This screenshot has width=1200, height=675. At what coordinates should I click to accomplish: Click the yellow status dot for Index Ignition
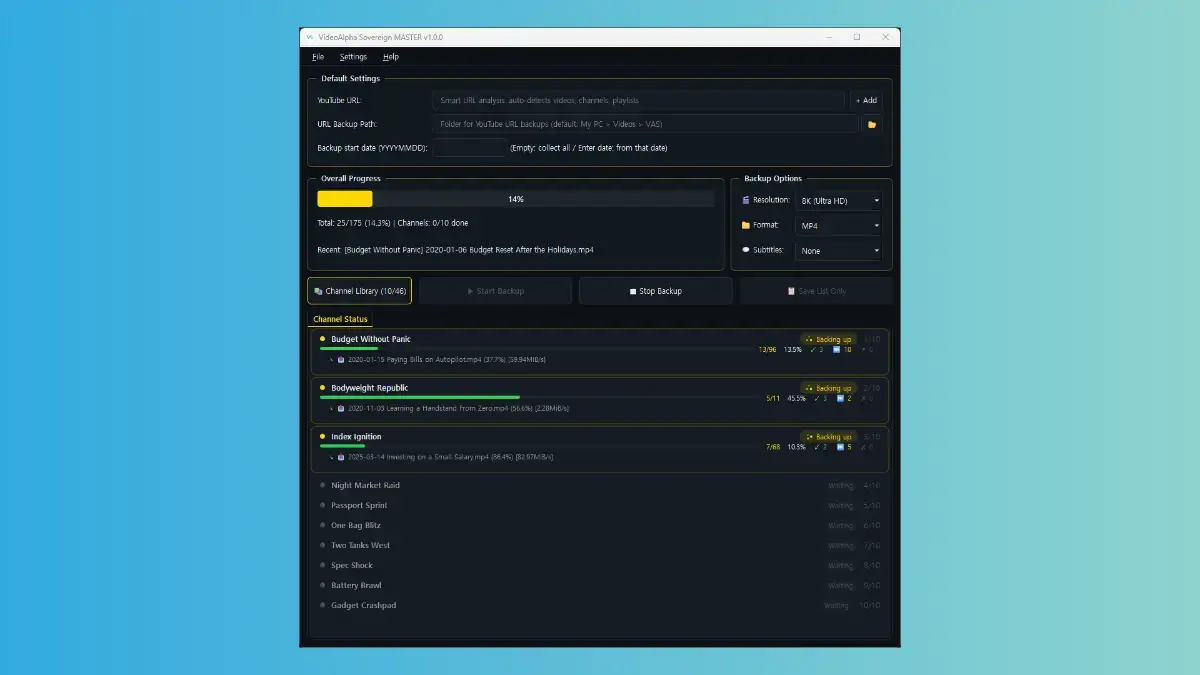(322, 437)
